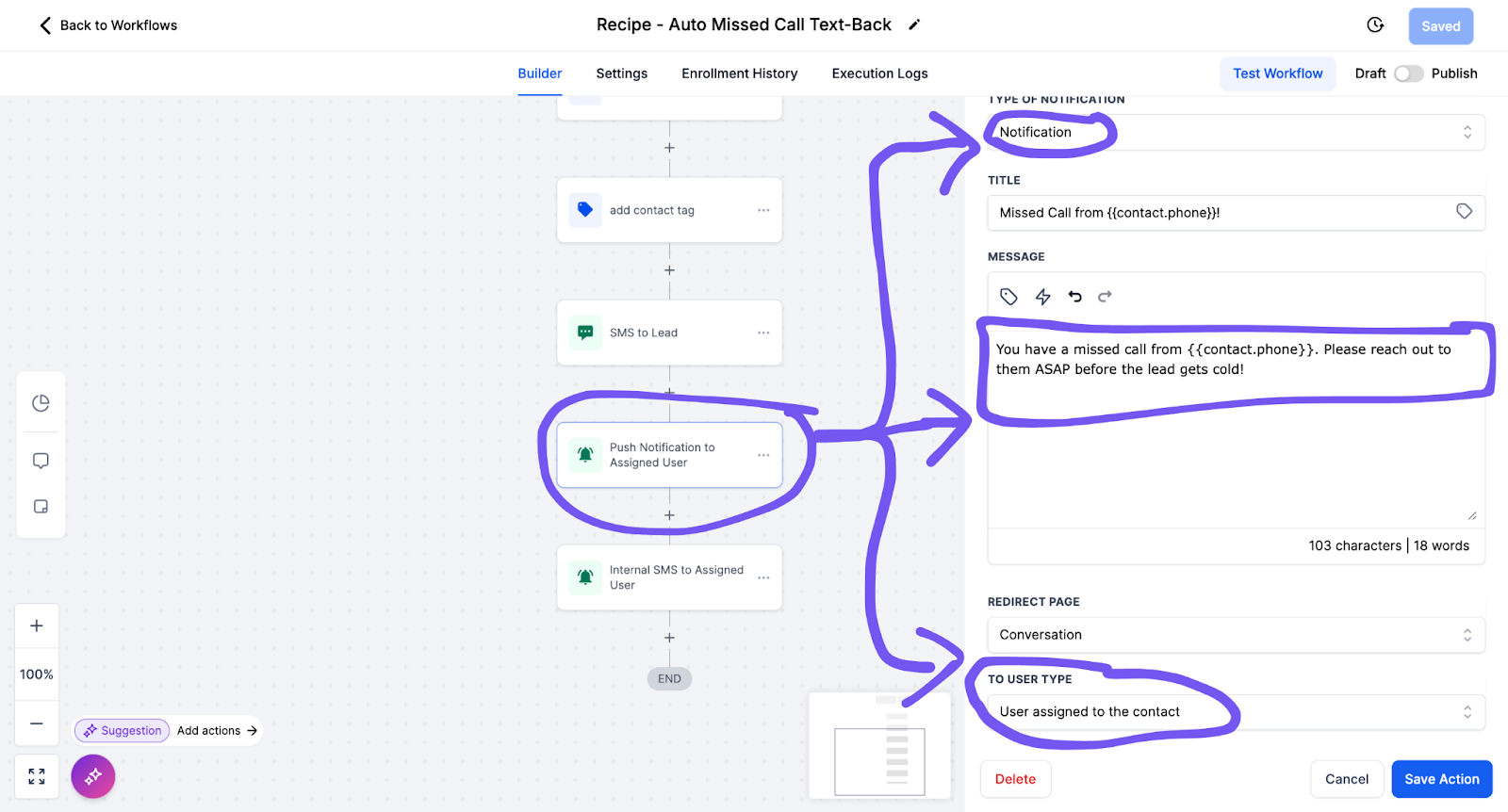Add a step above add contact tag
Screen dimensions: 1508x812
tap(669, 148)
